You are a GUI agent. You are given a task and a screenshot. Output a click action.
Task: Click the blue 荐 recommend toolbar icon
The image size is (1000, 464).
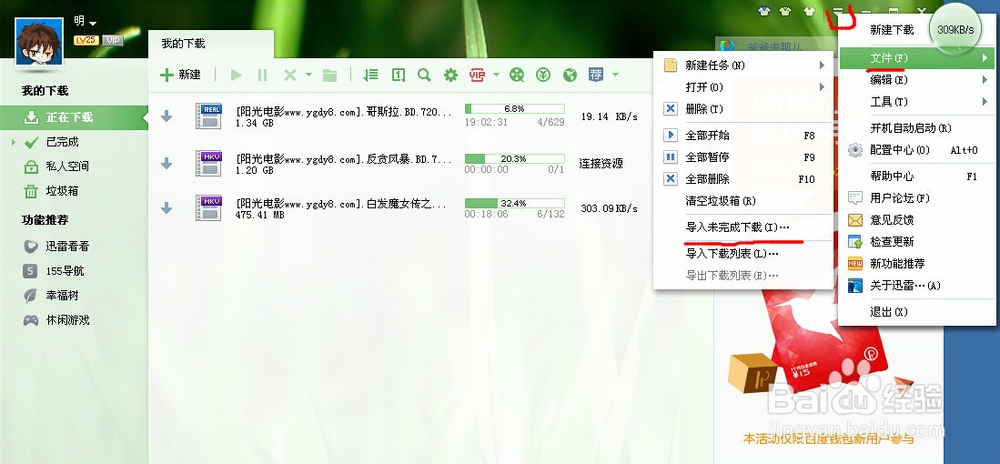click(x=596, y=75)
